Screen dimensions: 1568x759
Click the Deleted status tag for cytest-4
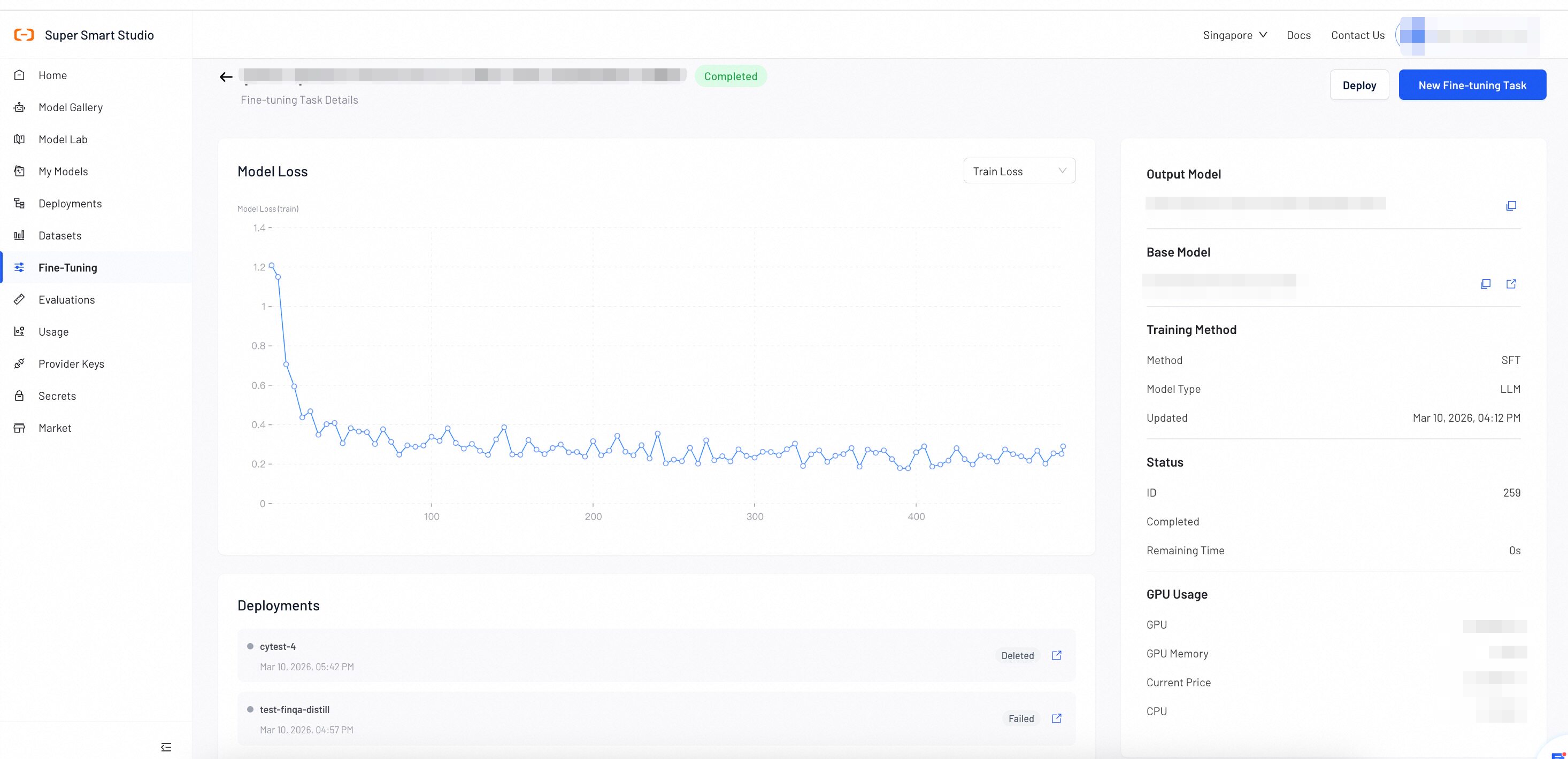(1017, 655)
